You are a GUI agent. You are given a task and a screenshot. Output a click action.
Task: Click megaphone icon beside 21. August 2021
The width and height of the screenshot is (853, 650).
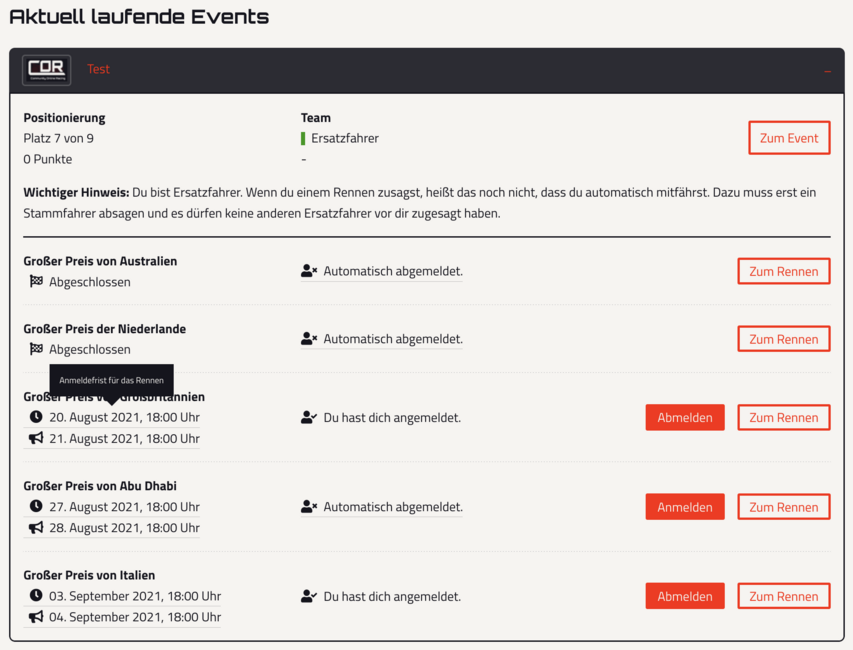pos(36,439)
